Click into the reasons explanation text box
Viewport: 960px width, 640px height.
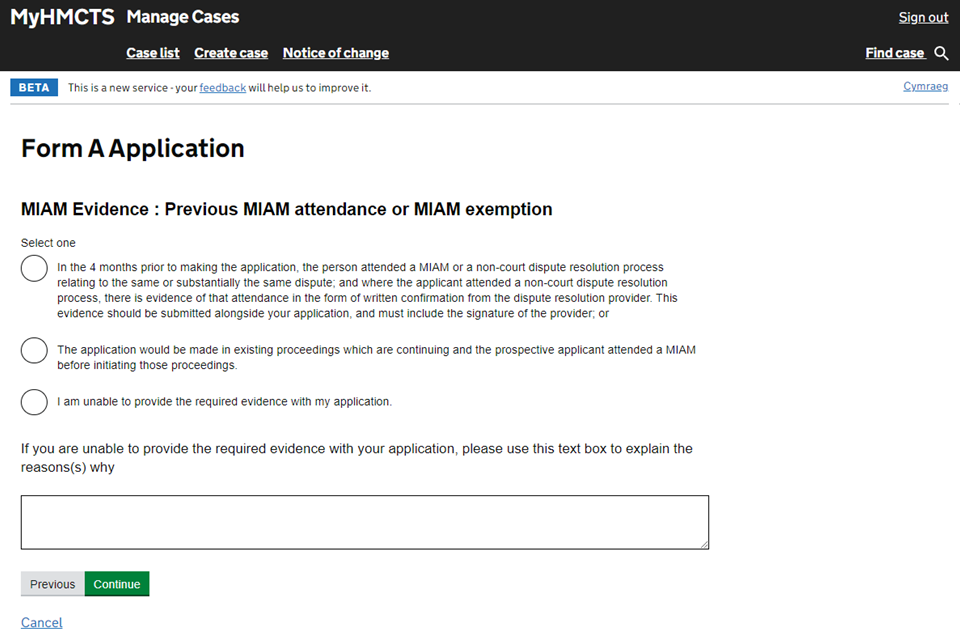click(364, 522)
